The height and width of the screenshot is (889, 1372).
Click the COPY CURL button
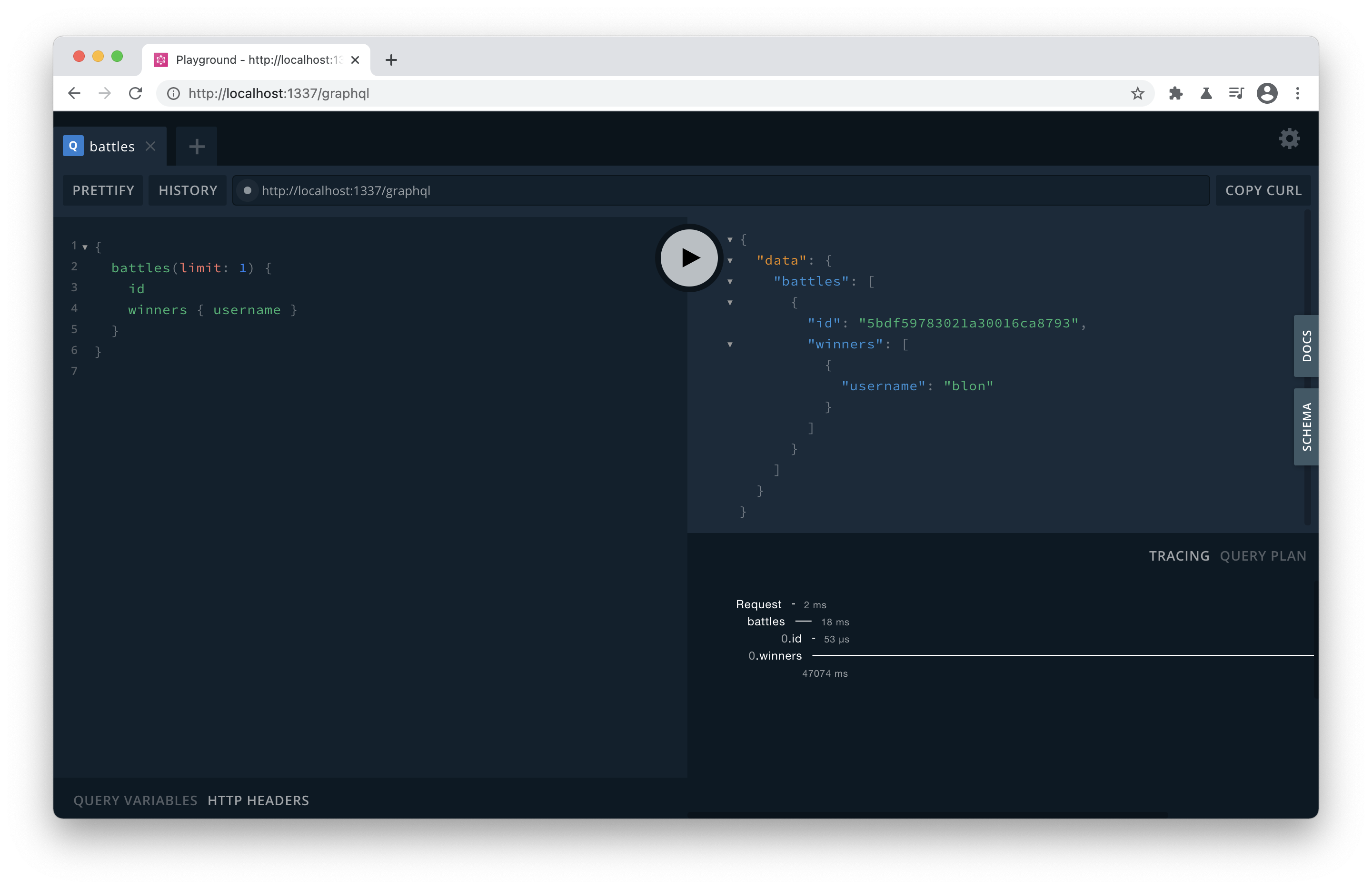click(x=1263, y=190)
